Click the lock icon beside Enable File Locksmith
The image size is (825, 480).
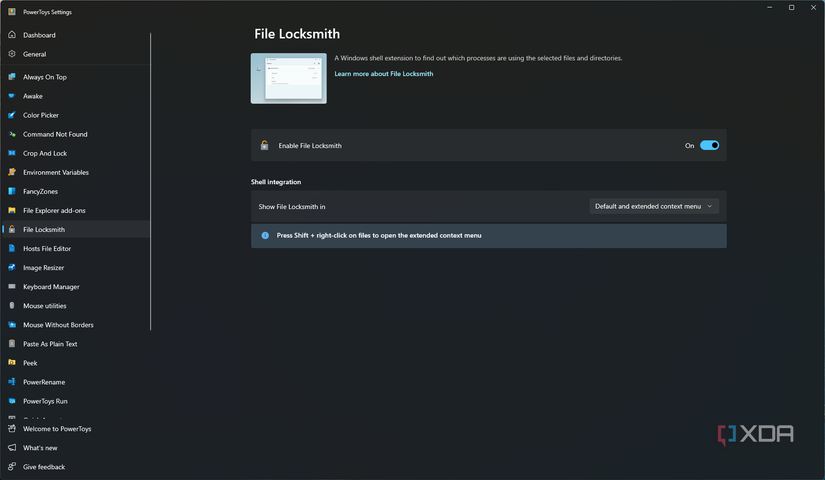[x=265, y=145]
